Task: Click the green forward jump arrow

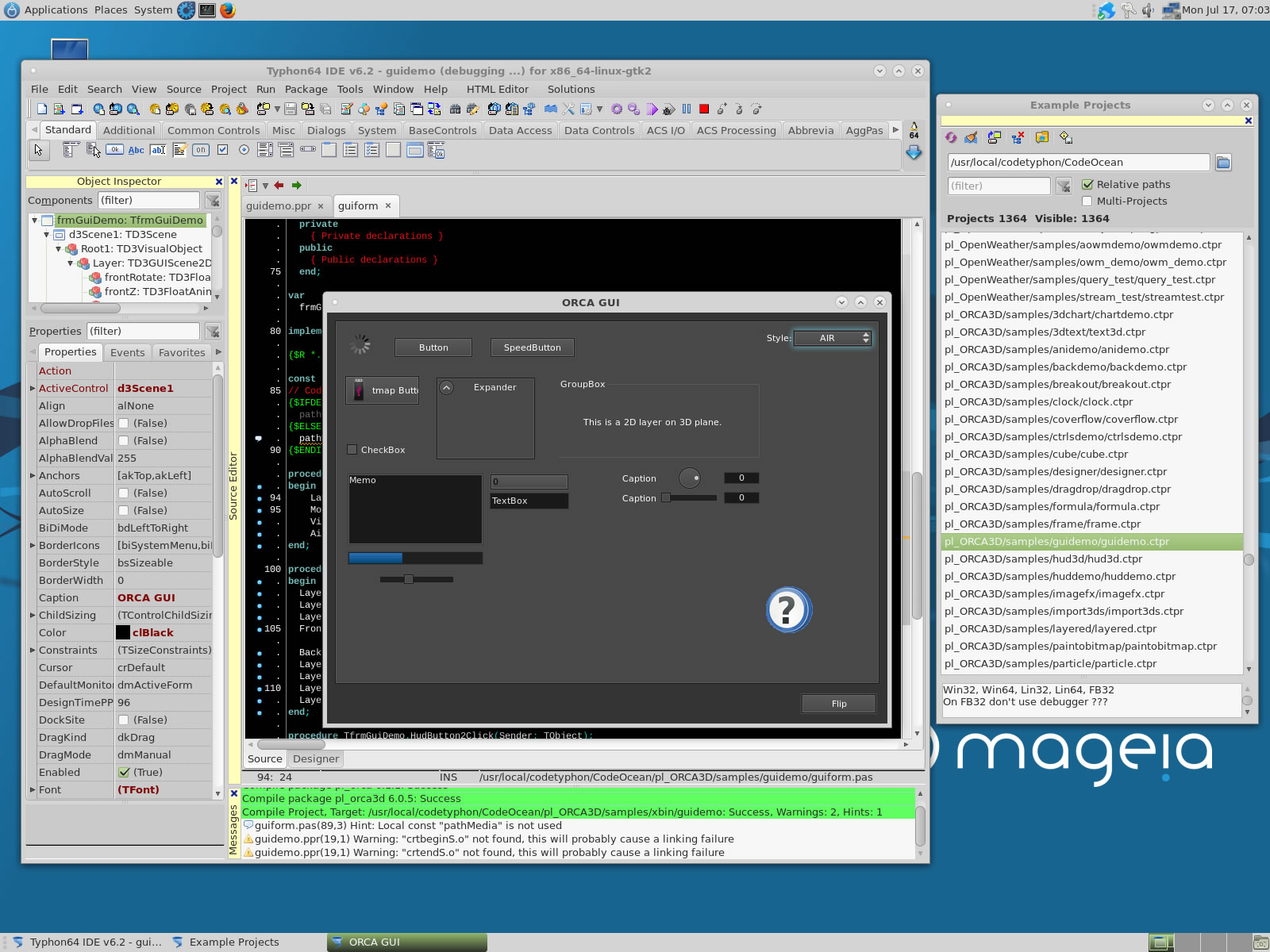Action: [x=297, y=186]
